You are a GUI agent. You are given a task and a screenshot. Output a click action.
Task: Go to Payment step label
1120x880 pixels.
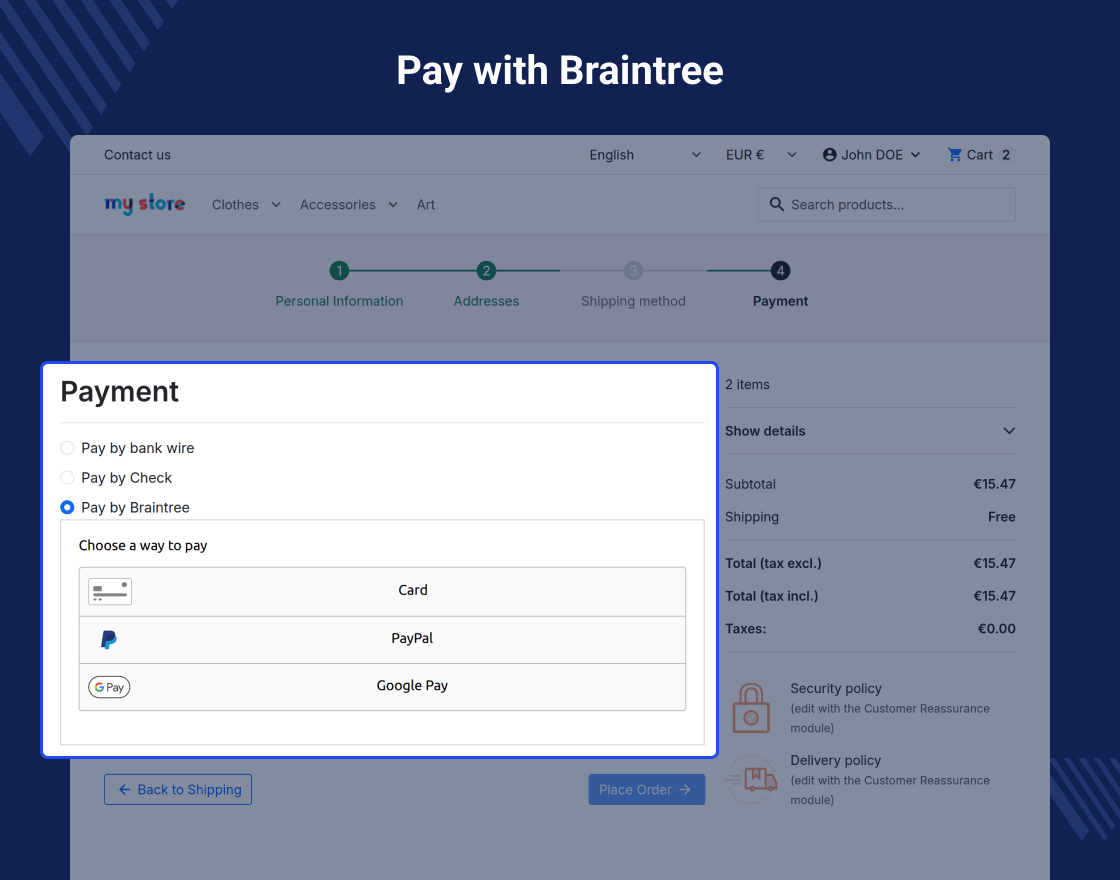point(780,301)
